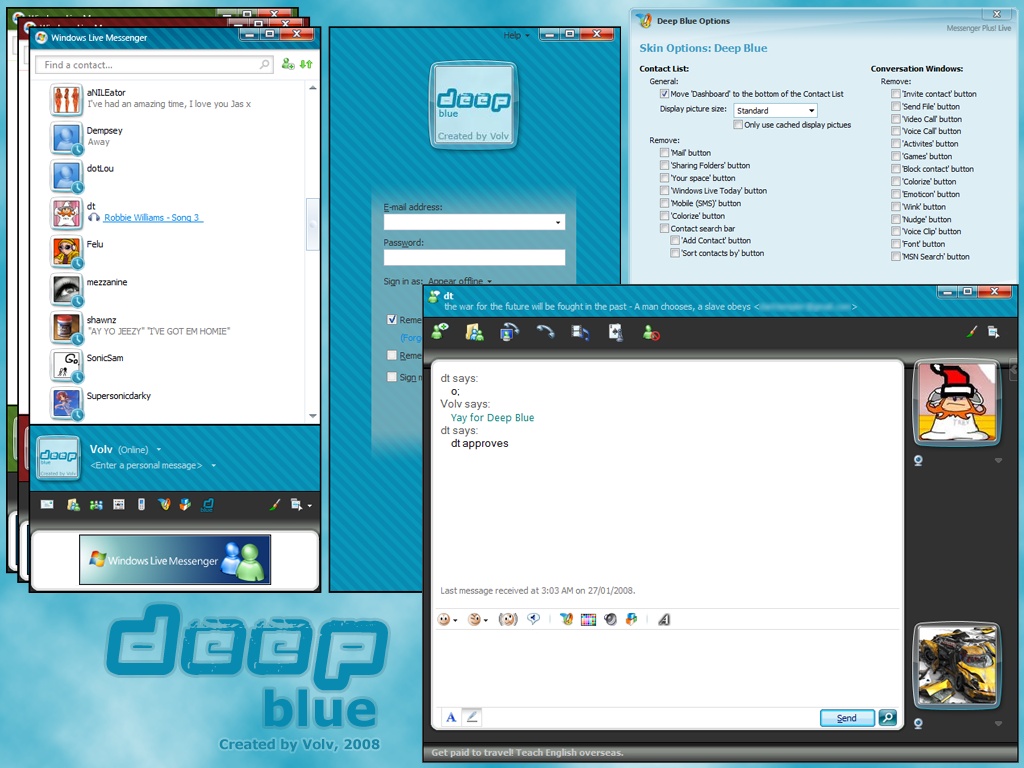Screen dimensions: 1024x768
Task: Click the magnifier search button next to Send
Action: [x=888, y=718]
